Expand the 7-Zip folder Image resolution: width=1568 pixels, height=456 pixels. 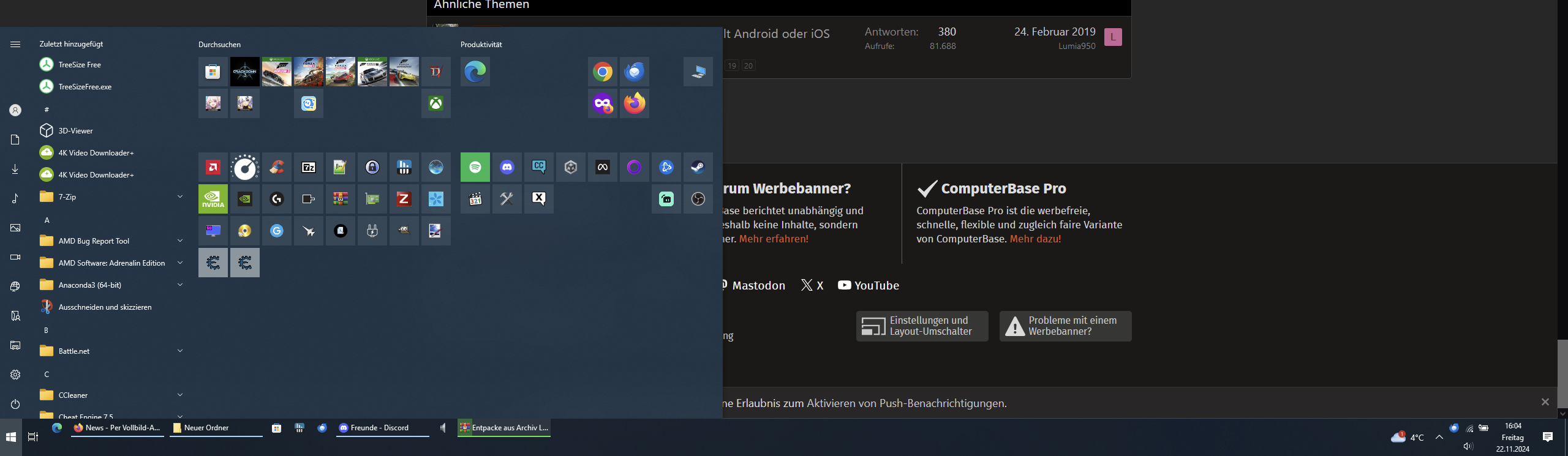[180, 196]
